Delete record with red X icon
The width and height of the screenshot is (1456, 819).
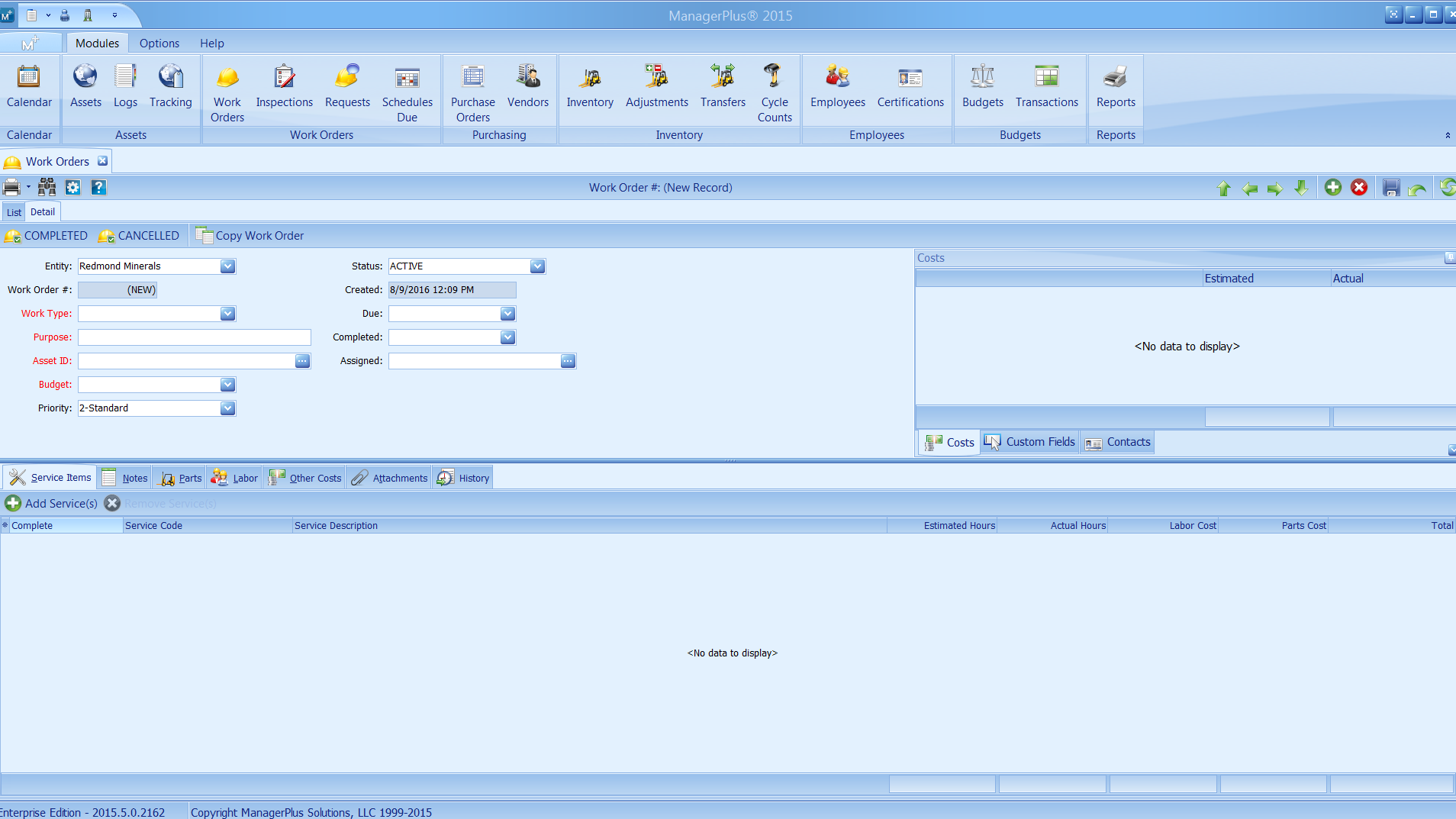pyautogui.click(x=1359, y=187)
